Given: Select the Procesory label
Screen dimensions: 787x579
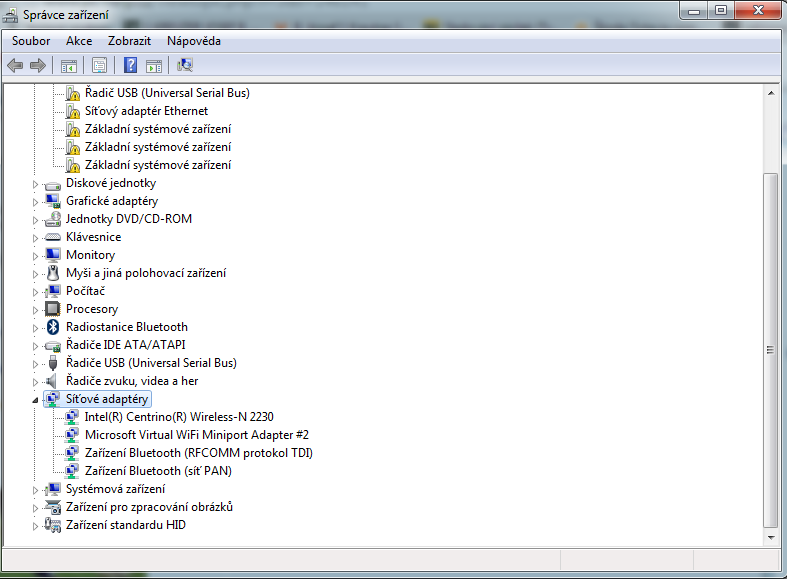Looking at the screenshot, I should 92,309.
